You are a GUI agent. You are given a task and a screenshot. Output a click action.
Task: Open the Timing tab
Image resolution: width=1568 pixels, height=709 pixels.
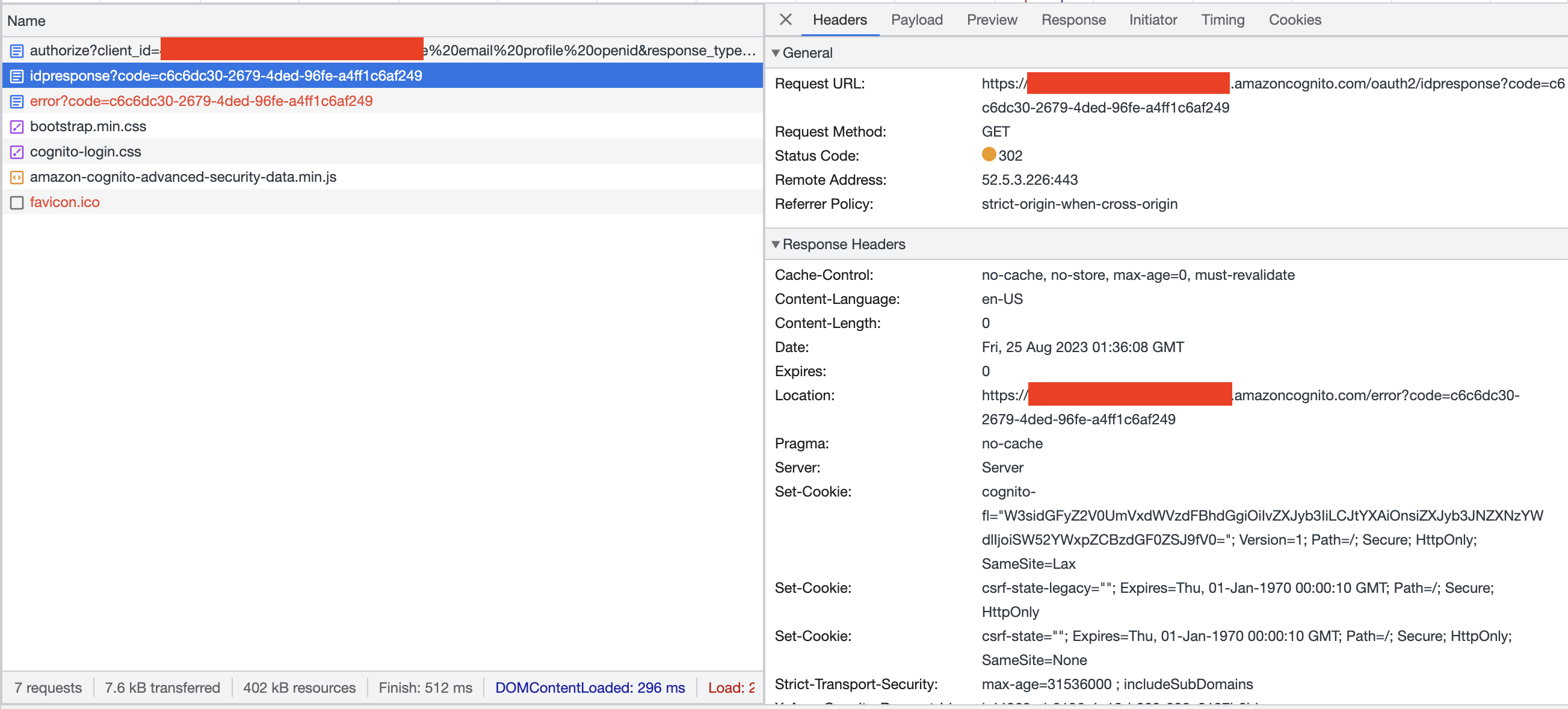tap(1222, 19)
